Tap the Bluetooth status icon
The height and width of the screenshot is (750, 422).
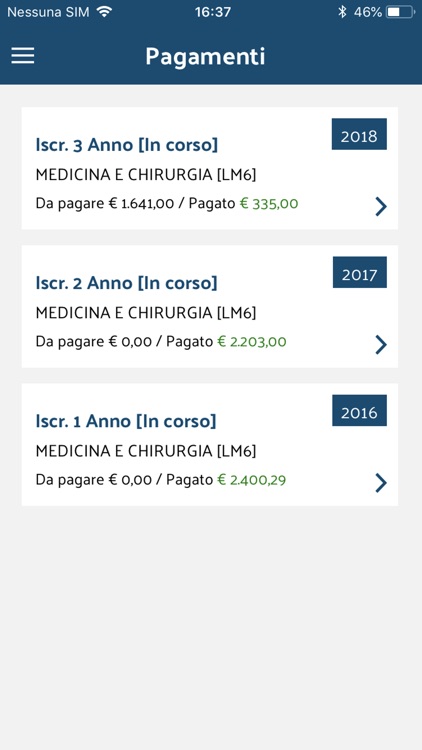[x=342, y=12]
